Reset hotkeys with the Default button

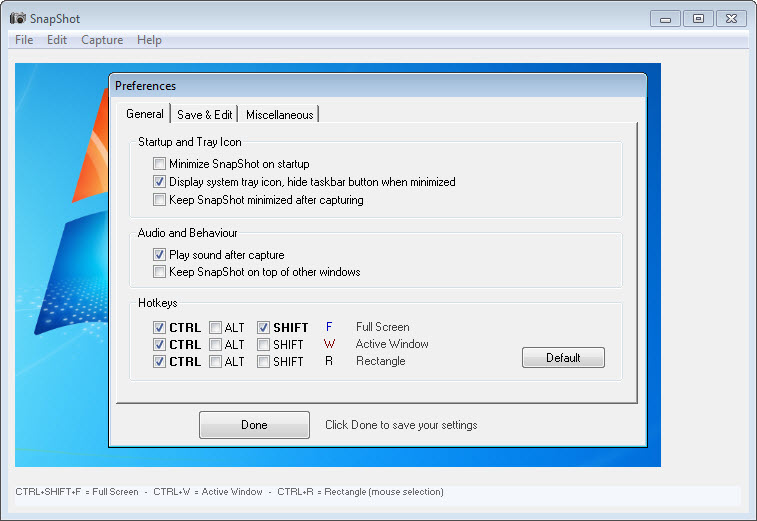point(563,358)
